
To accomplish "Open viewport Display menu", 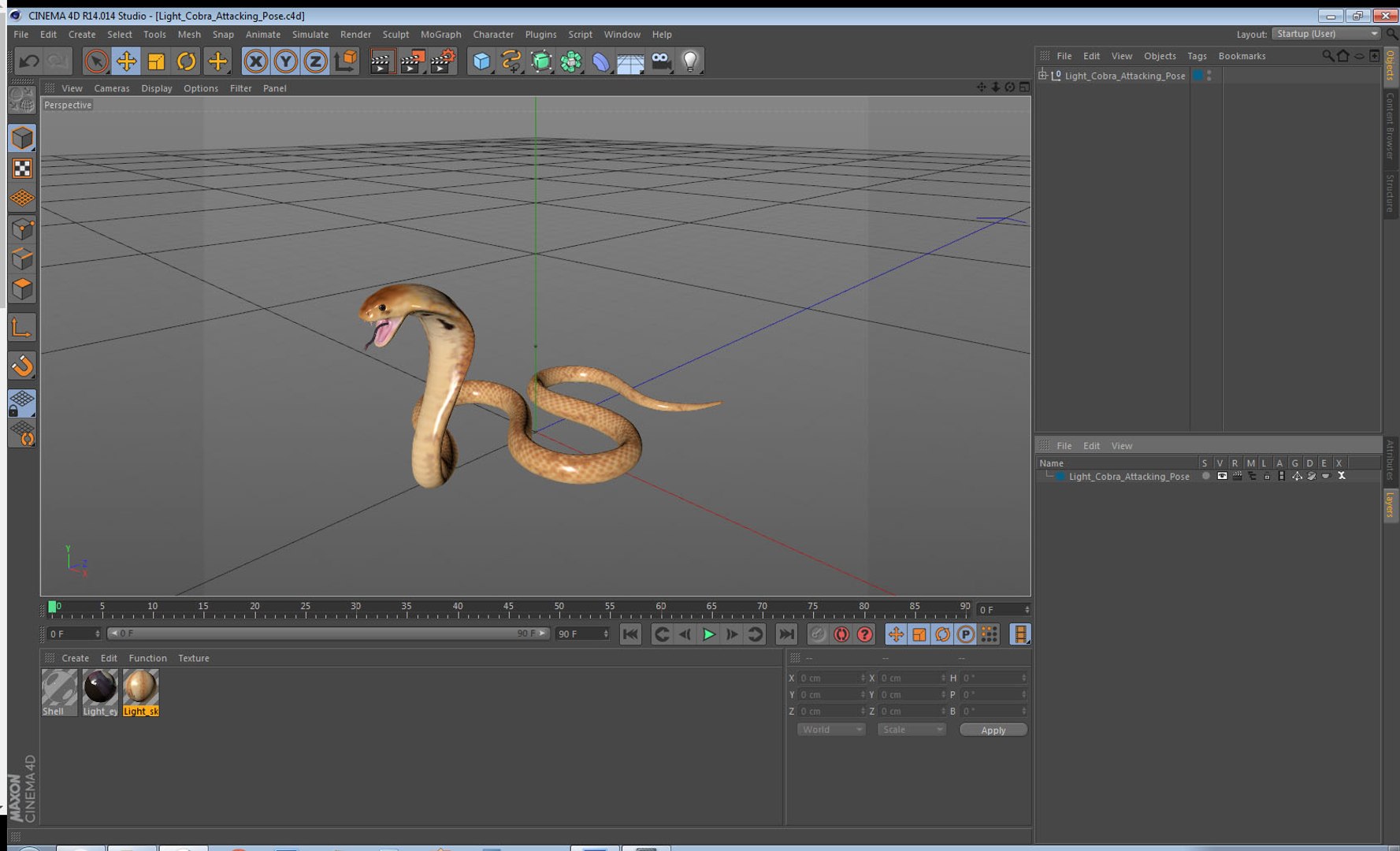I will pos(157,88).
